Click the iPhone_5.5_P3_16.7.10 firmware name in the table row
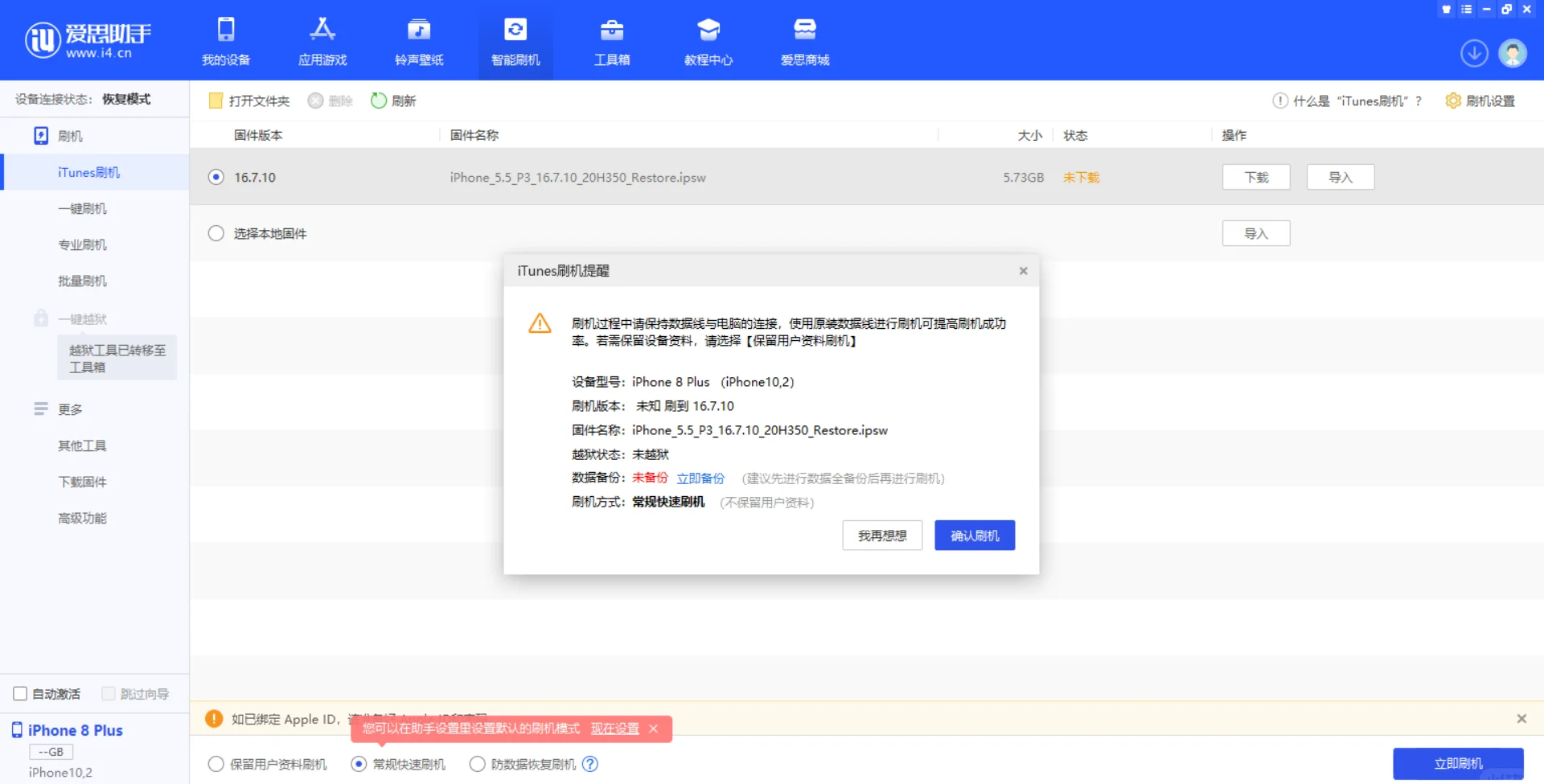The height and width of the screenshot is (784, 1544). (x=577, y=177)
